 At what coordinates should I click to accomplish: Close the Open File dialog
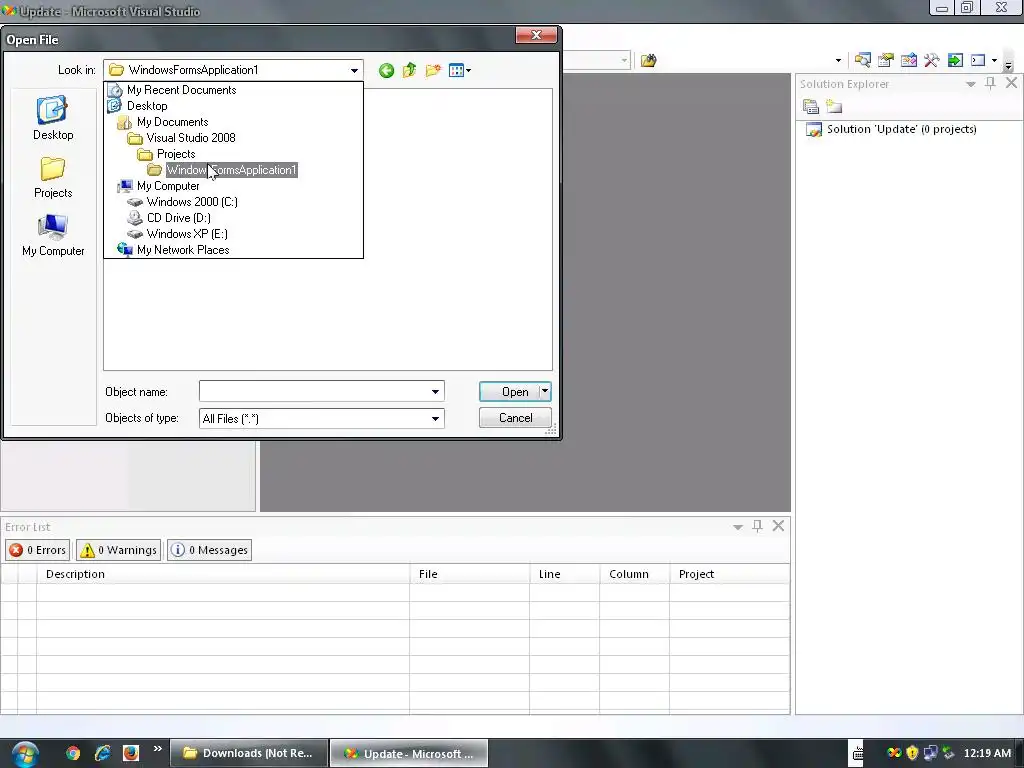point(536,35)
